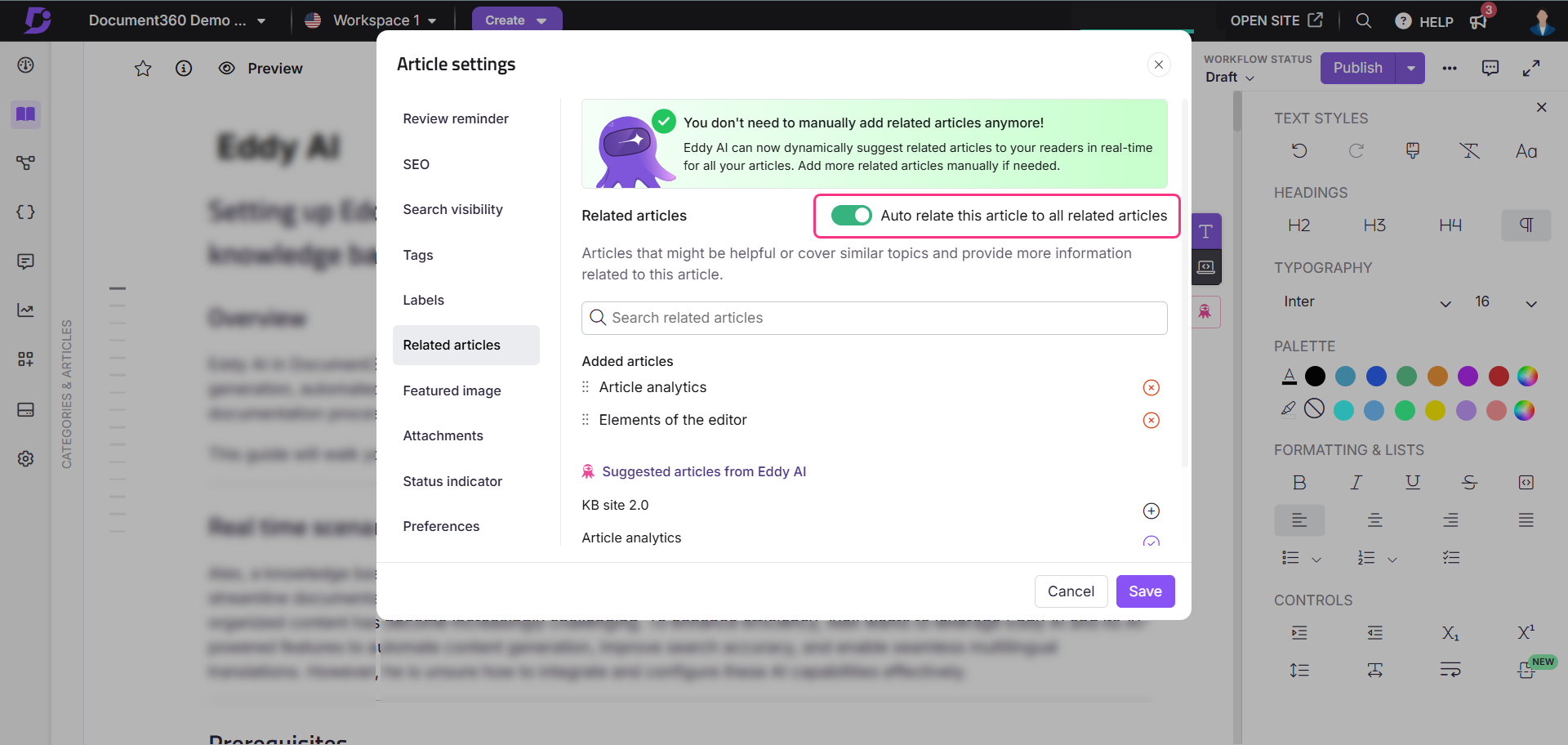Open site in new tab
Screen dimensions: 1568x745
pos(1276,20)
